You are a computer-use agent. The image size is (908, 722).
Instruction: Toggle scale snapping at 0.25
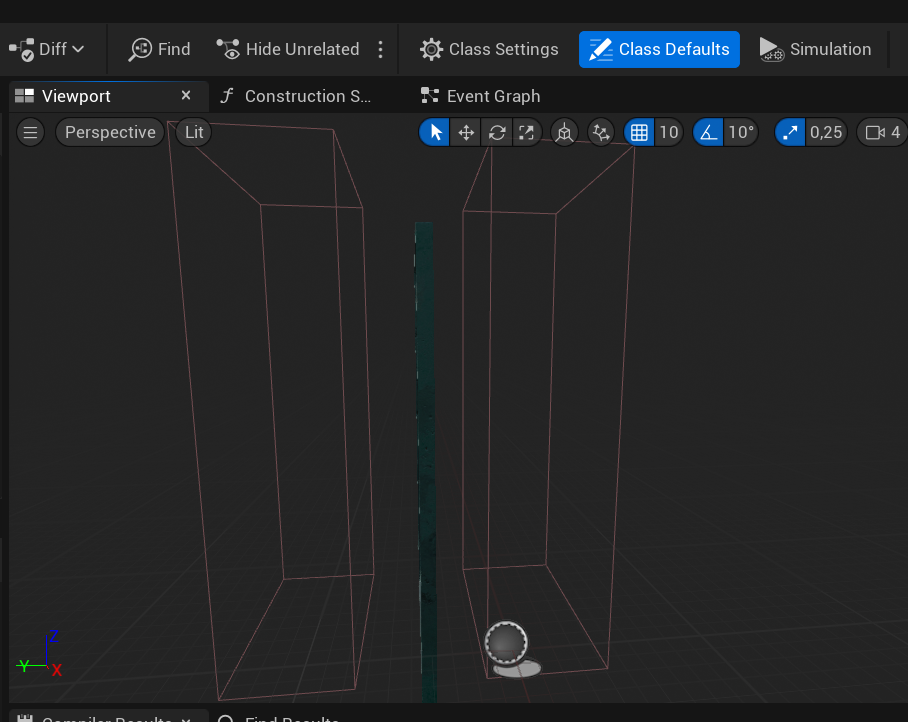tap(790, 132)
